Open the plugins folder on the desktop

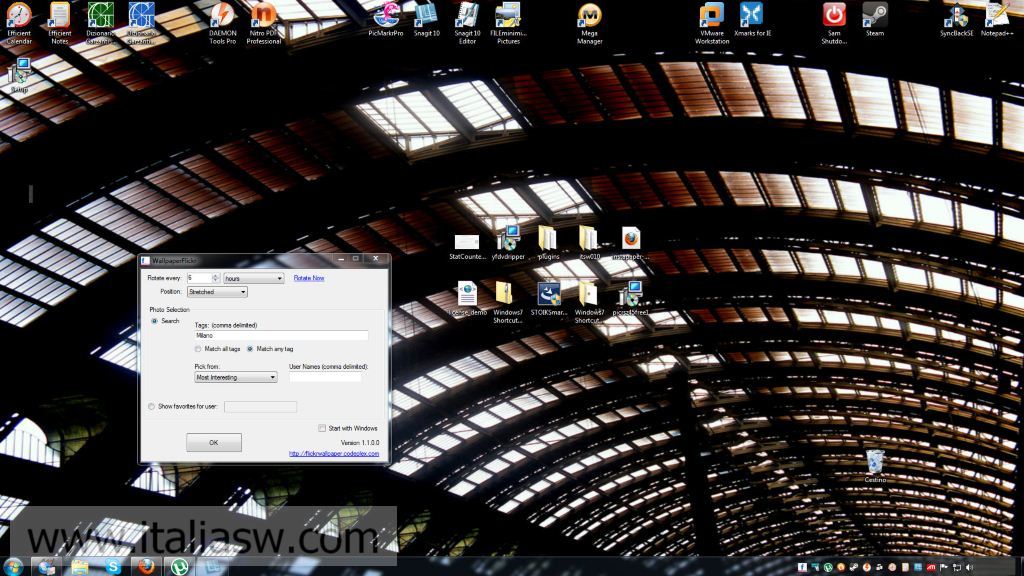click(548, 243)
